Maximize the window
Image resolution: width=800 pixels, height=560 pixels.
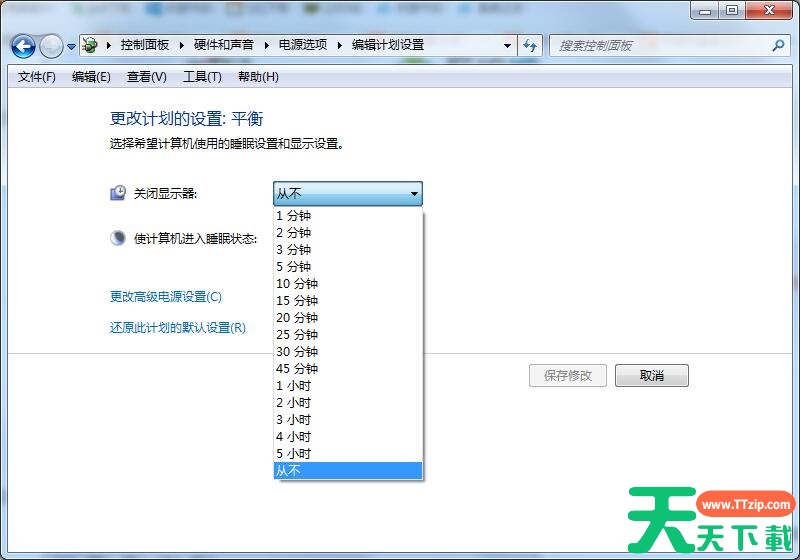coord(732,10)
